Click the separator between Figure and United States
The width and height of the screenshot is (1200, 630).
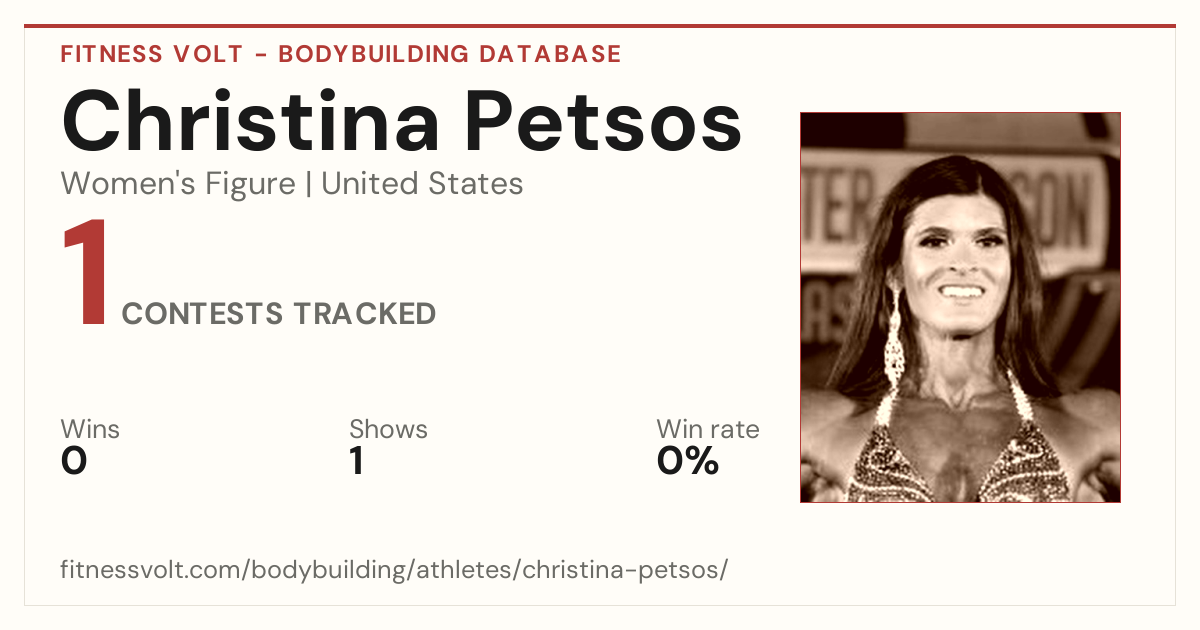click(308, 185)
